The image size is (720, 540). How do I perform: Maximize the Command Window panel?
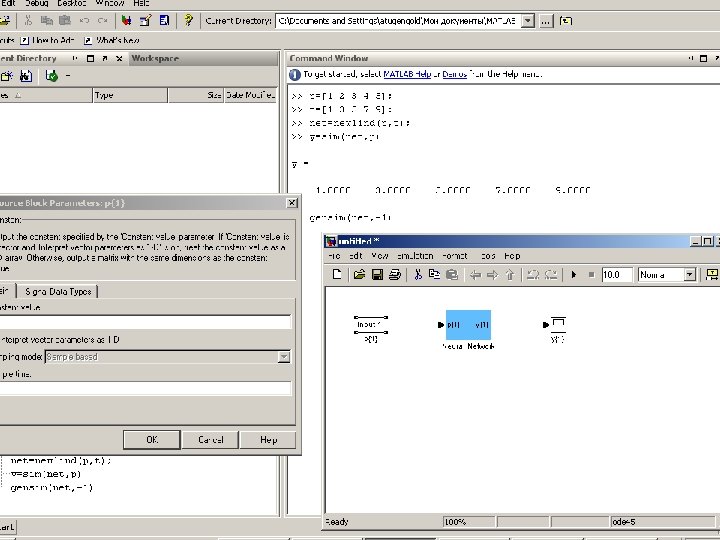point(703,58)
